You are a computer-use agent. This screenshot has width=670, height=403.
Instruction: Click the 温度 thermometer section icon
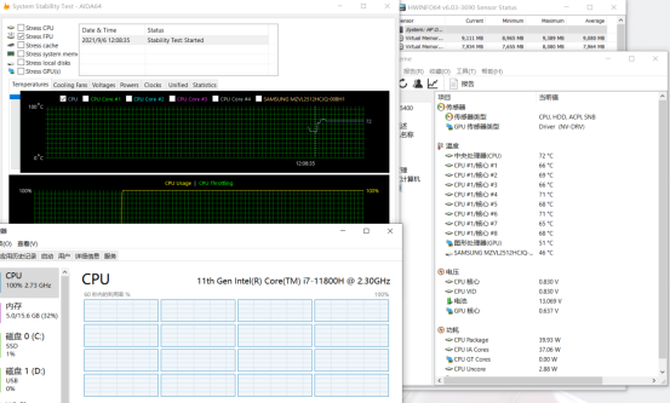click(441, 146)
